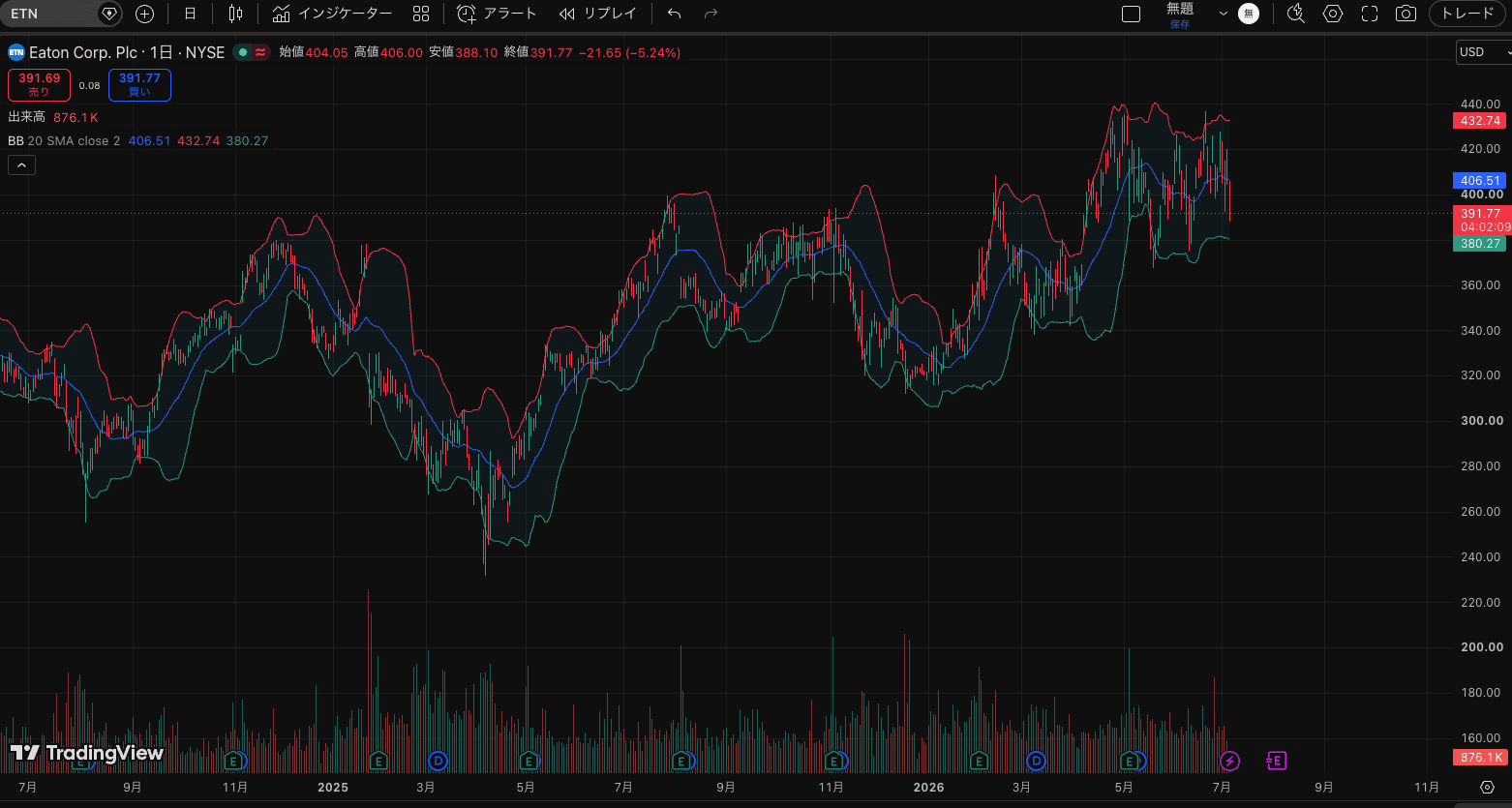Select the 出来高 volume indicator legend
Image resolution: width=1512 pixels, height=808 pixels.
(27, 117)
